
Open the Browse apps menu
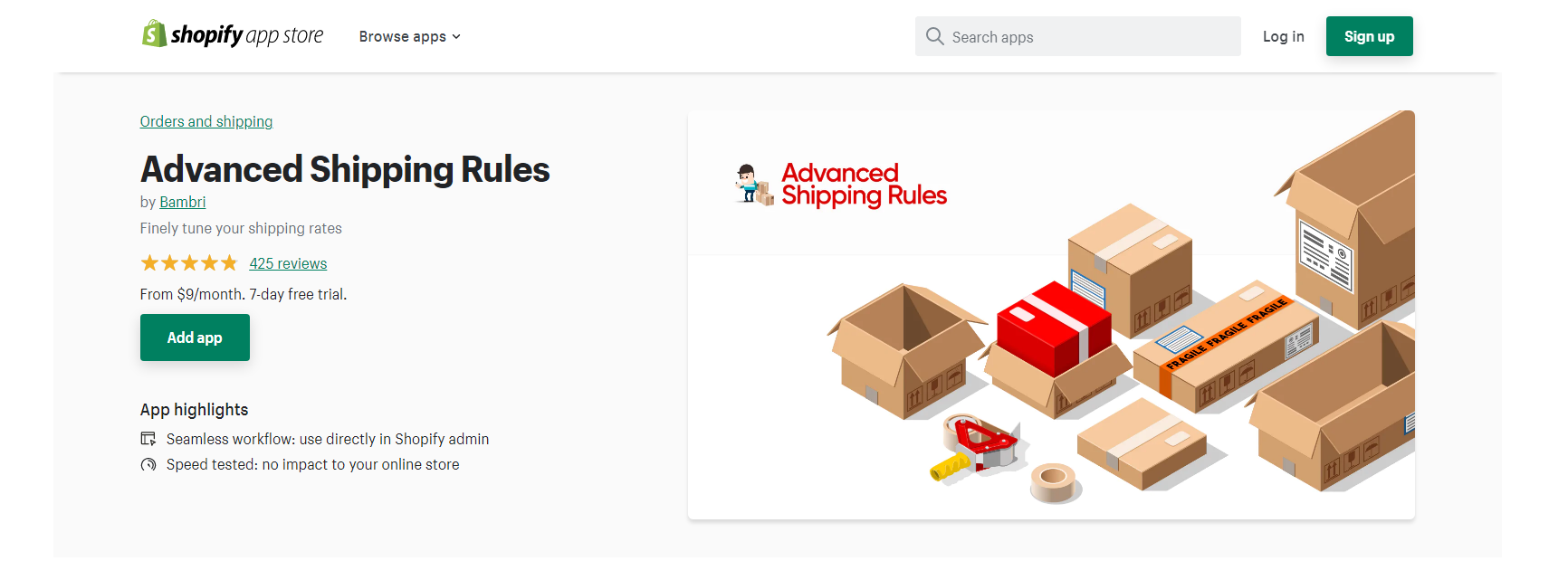pyautogui.click(x=402, y=37)
